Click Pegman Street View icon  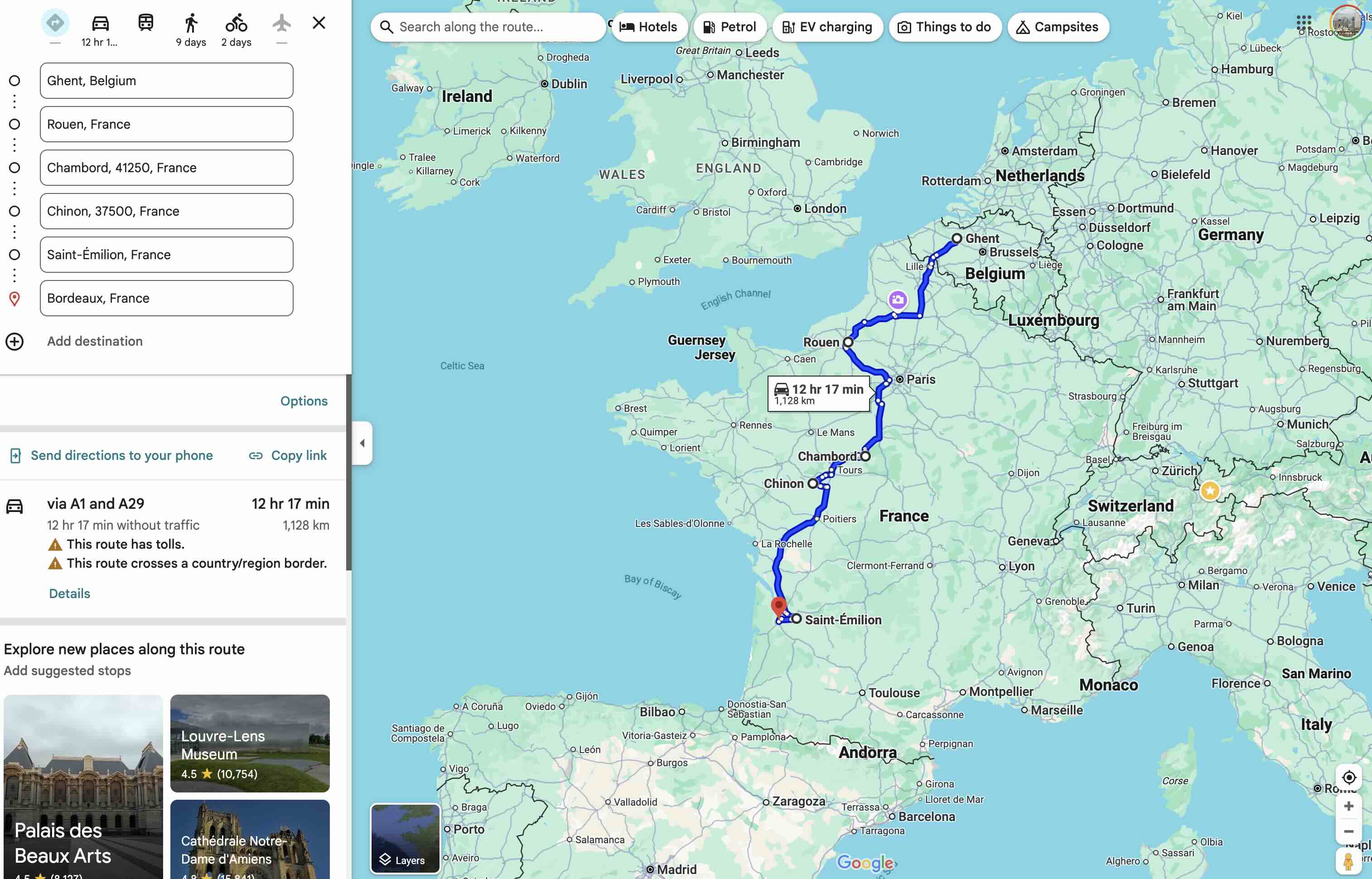[1348, 861]
